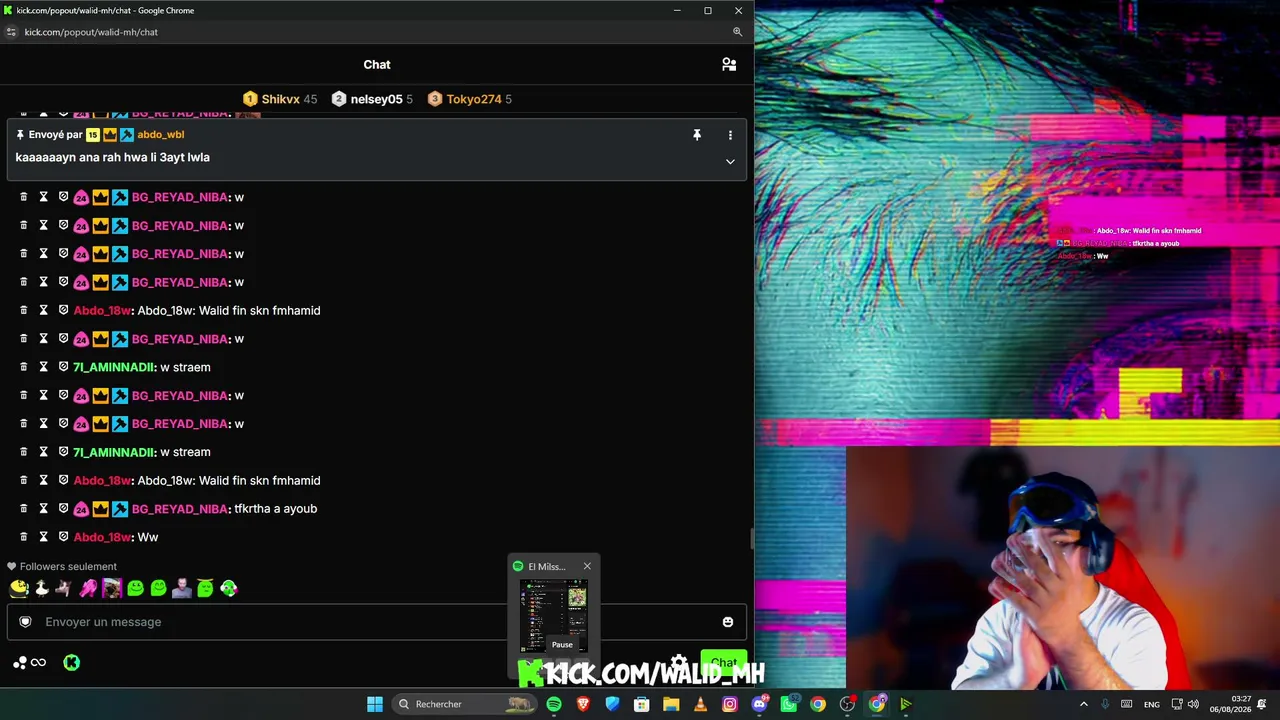Select Shikvx on the gift leaderboard

click(280, 99)
